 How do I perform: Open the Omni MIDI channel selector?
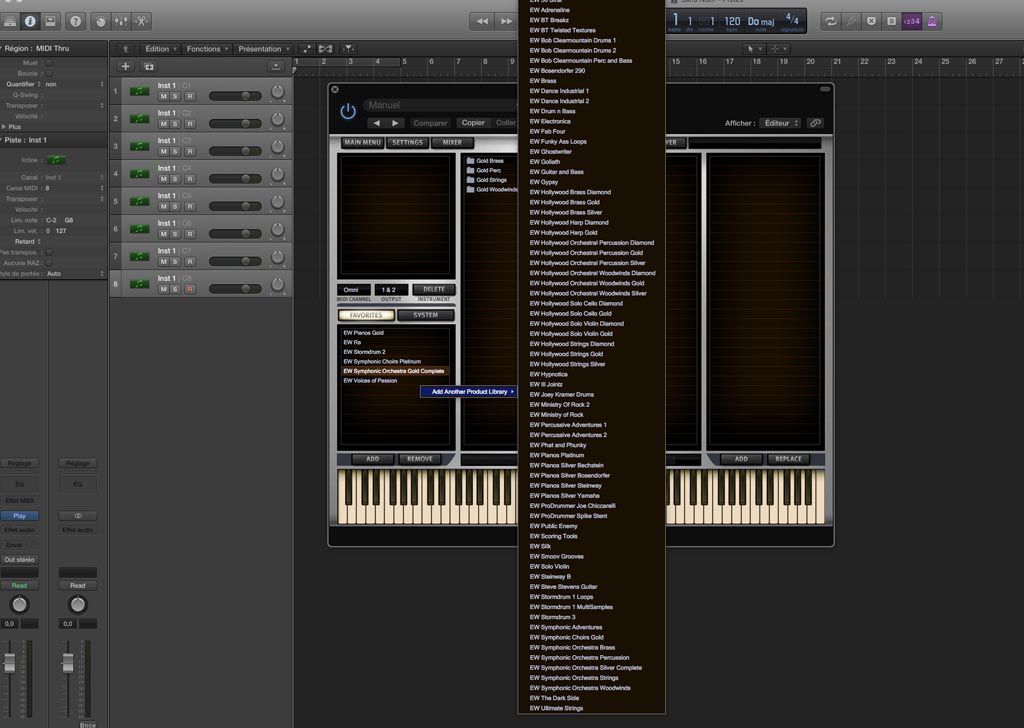tap(353, 289)
